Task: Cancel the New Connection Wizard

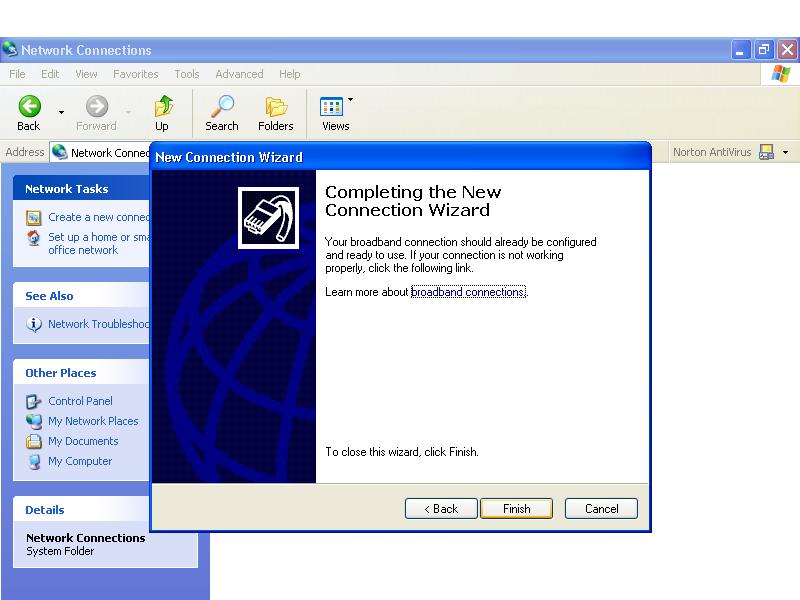Action: coord(601,509)
